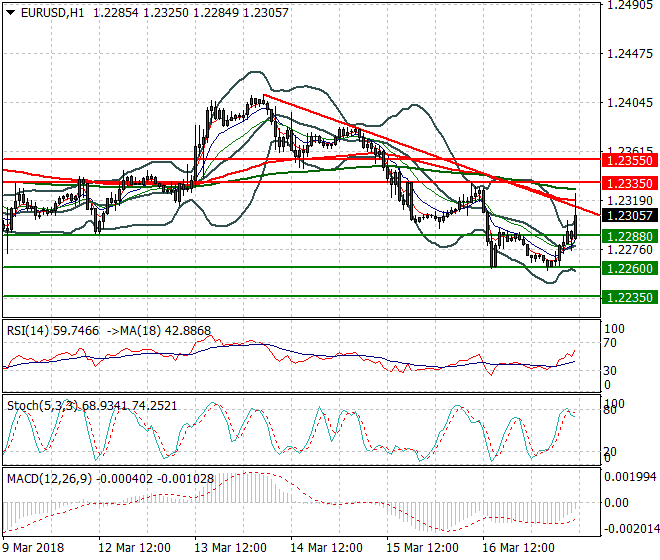Click the 1.24045 price scale value
This screenshot has height=560, width=660.
tap(630, 102)
